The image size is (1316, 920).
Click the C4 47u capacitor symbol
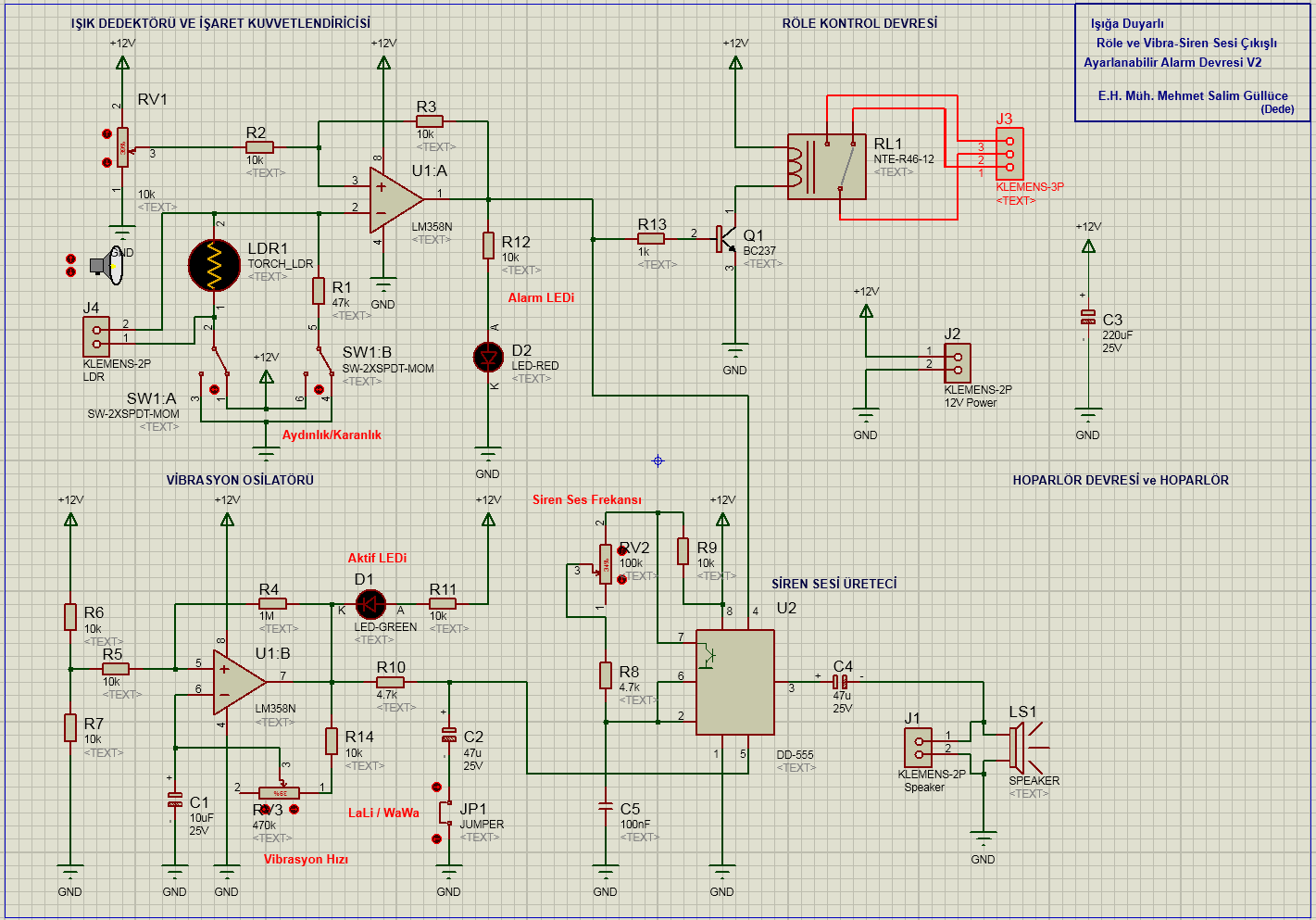[x=841, y=683]
